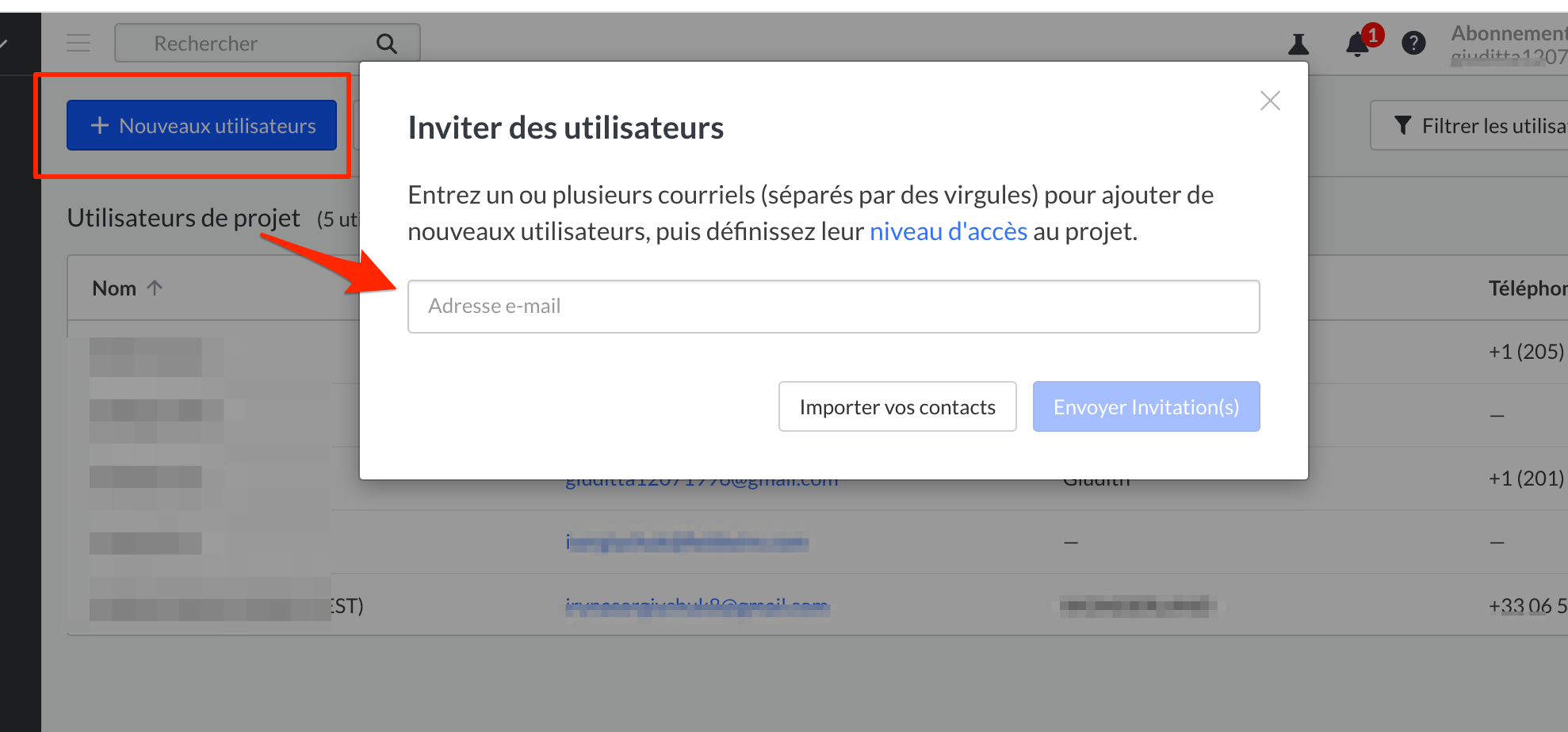Viewport: 1568px width, 732px height.
Task: Sort by the Téléphone column header
Action: pos(1526,288)
